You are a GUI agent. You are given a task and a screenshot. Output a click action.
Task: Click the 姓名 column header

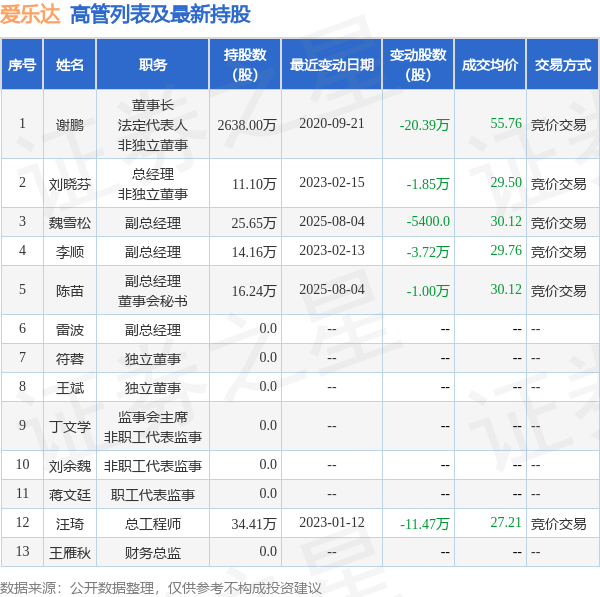[x=70, y=64]
